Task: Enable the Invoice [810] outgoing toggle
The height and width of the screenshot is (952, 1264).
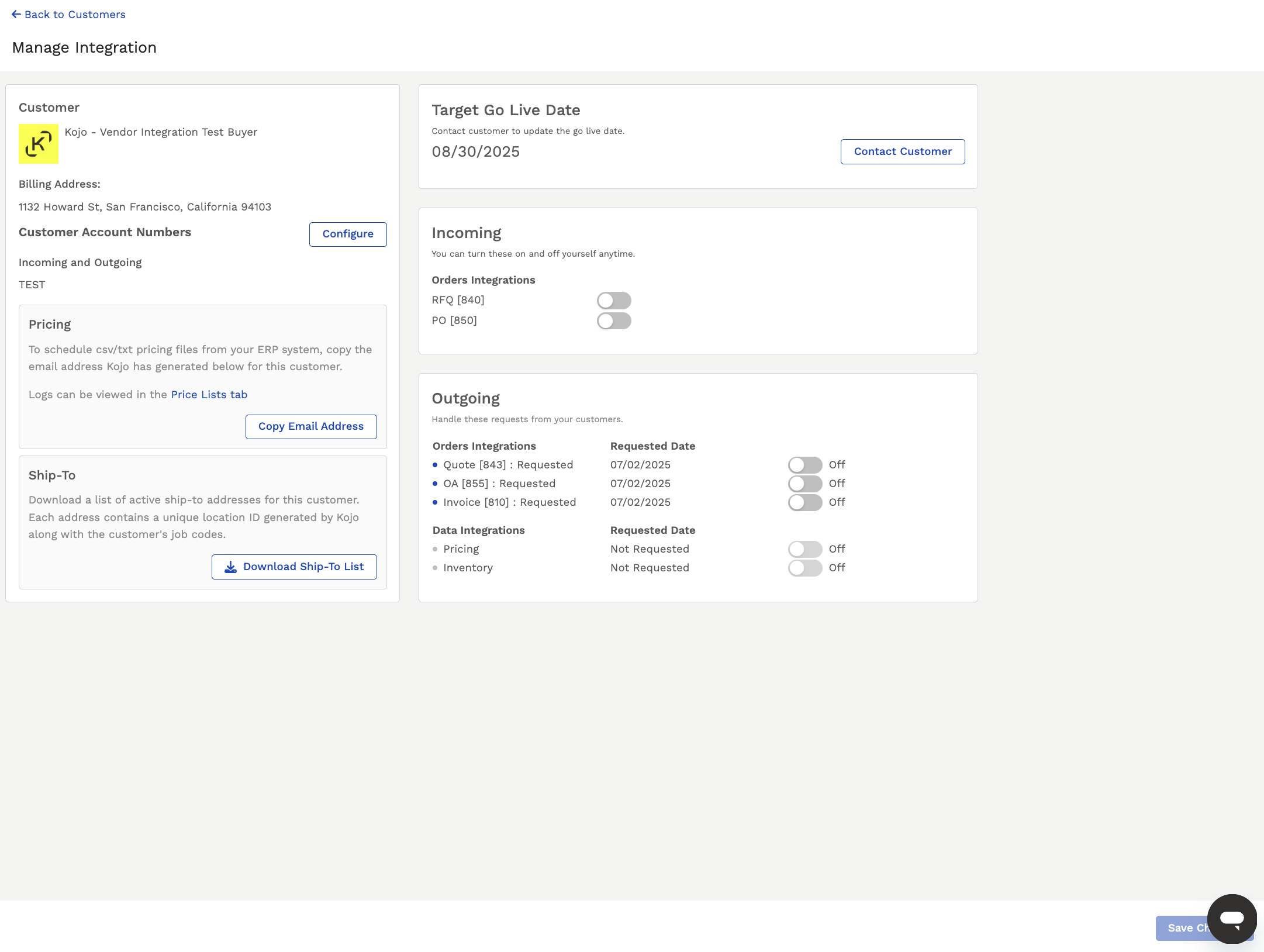Action: click(805, 502)
